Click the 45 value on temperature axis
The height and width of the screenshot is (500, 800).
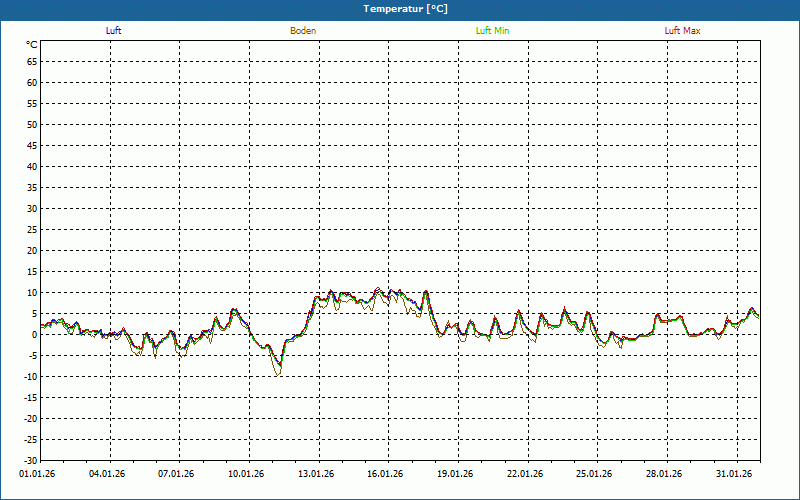click(x=32, y=146)
